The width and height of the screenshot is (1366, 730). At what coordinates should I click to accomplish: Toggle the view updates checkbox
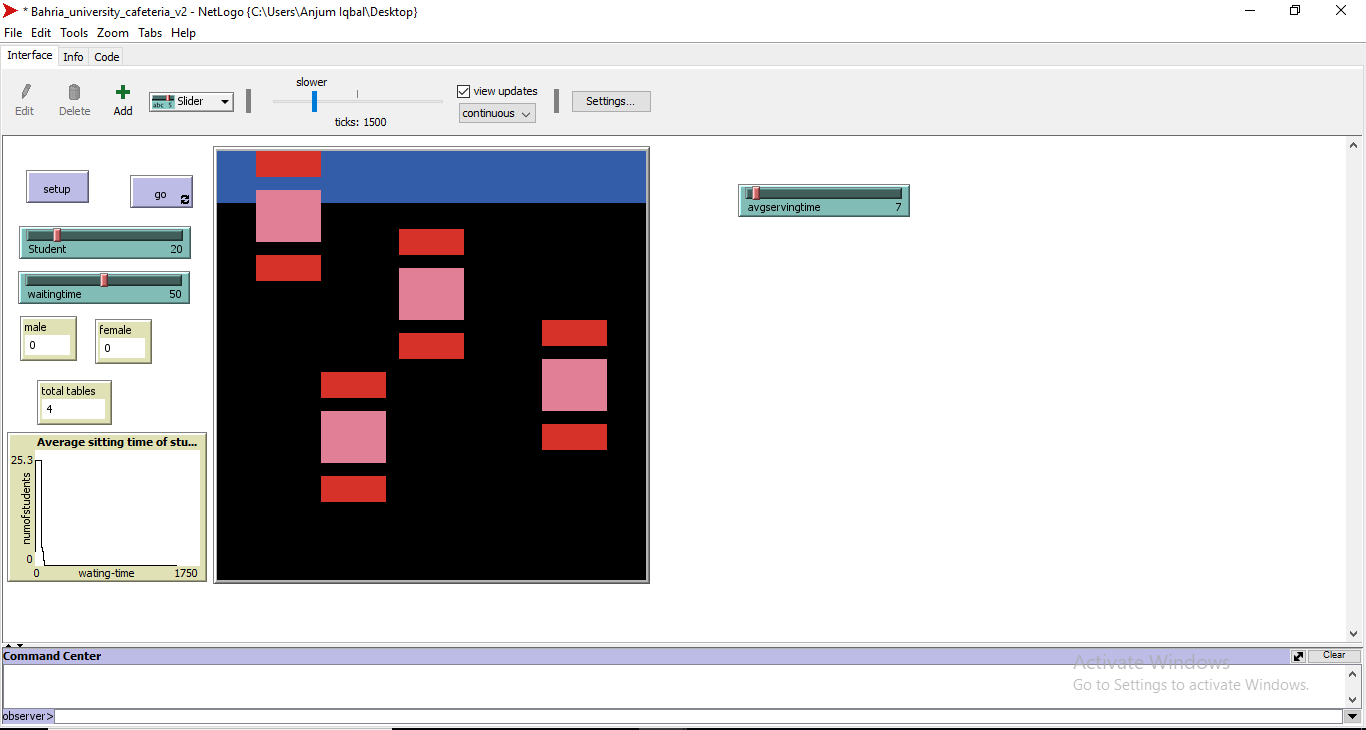click(463, 91)
